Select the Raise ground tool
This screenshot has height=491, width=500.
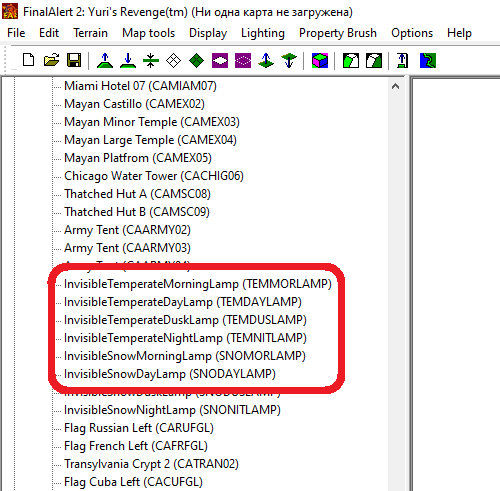[x=105, y=61]
